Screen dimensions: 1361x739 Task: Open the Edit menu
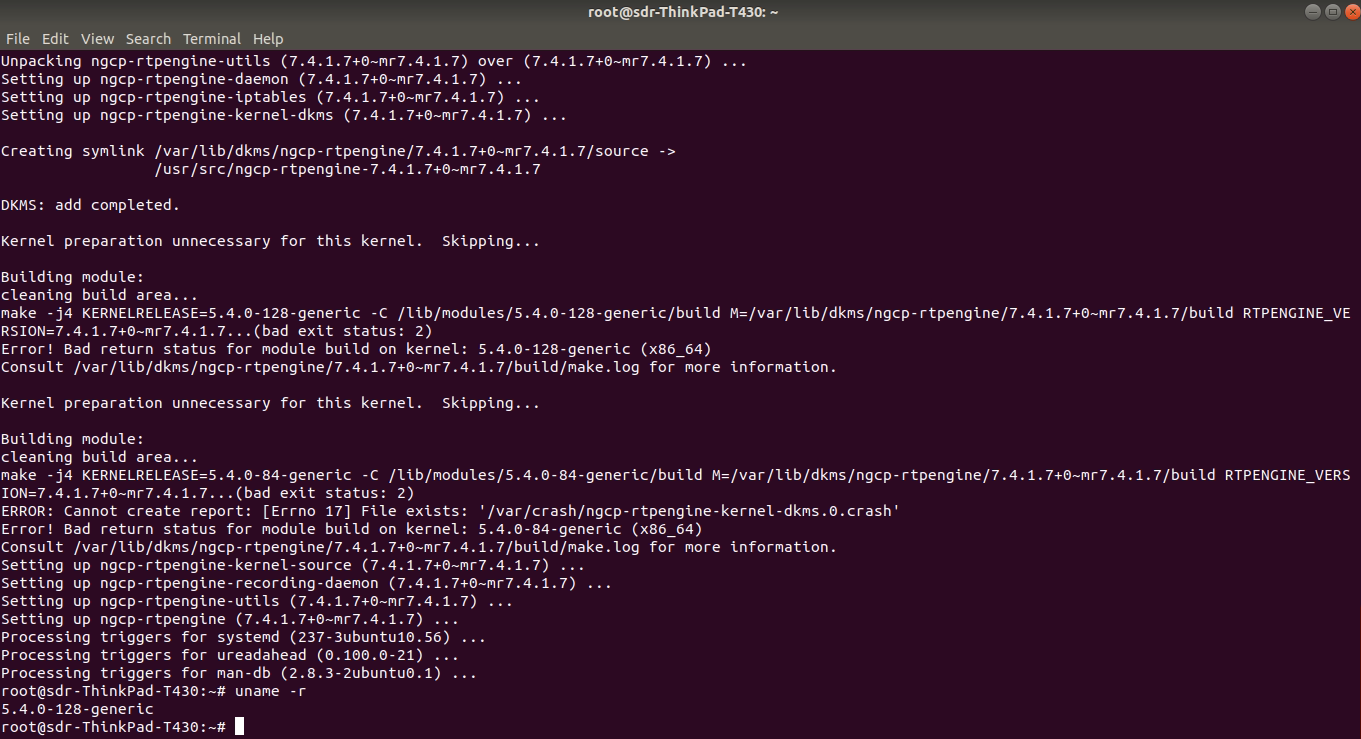55,38
